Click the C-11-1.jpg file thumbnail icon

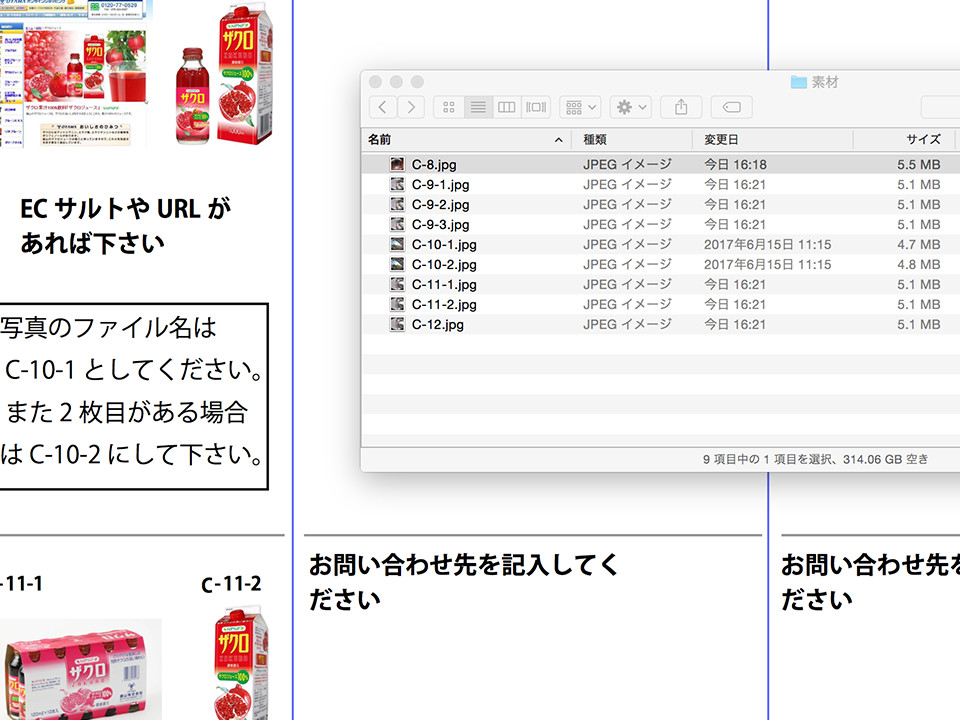(397, 284)
